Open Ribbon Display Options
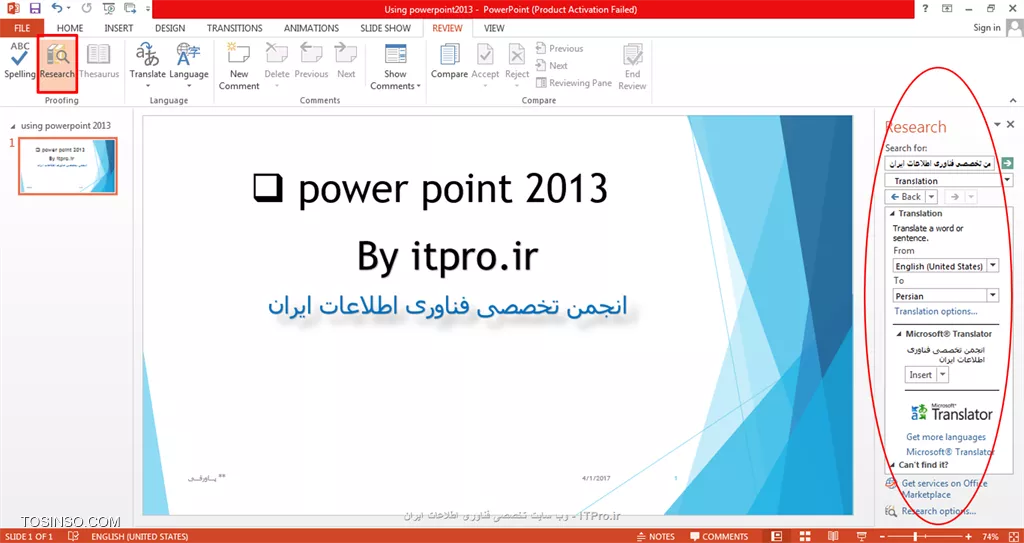 (947, 9)
